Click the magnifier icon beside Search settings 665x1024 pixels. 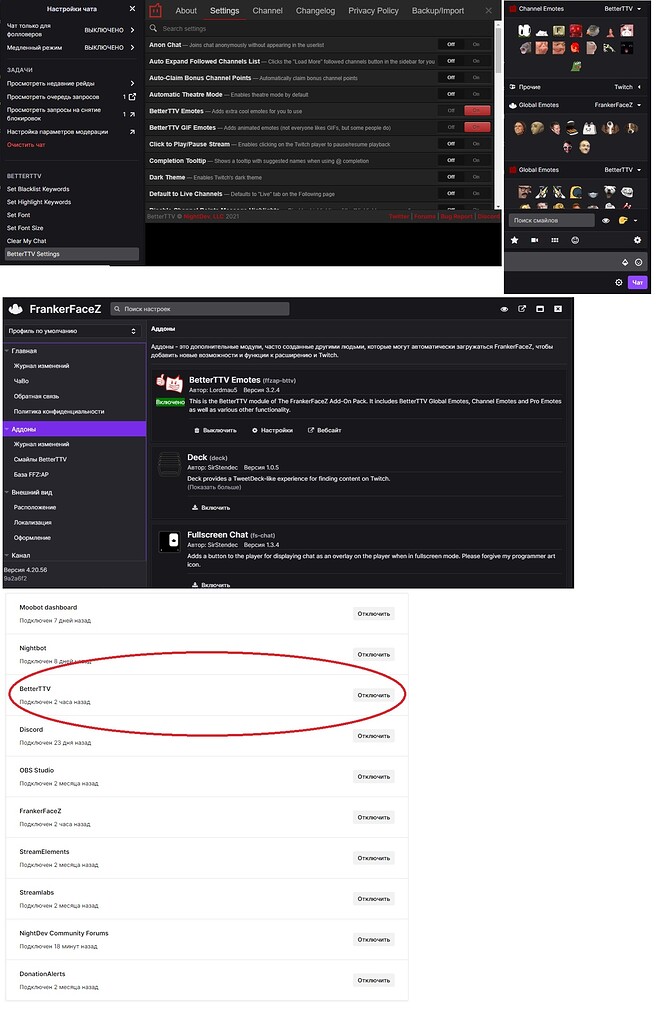tap(154, 28)
